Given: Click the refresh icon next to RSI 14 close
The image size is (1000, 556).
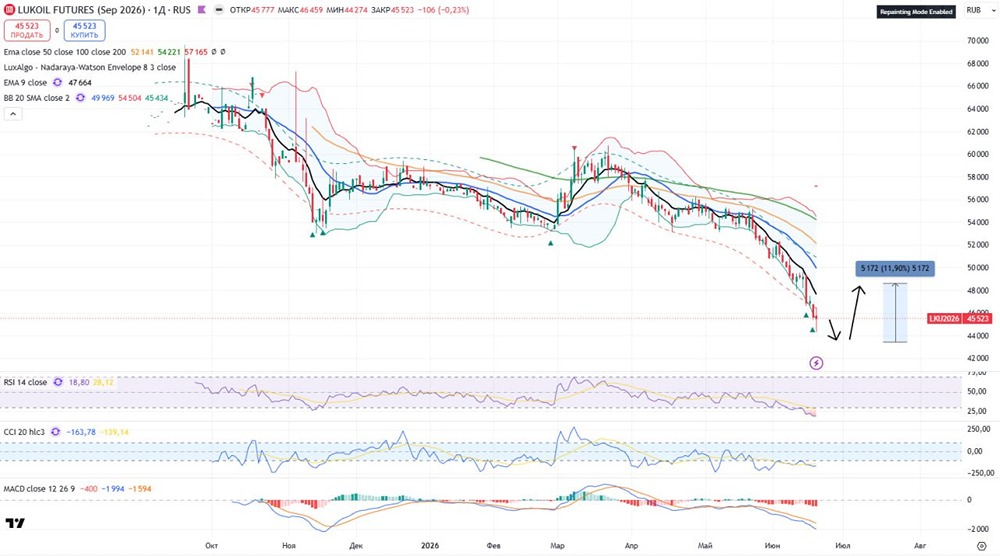Looking at the screenshot, I should pos(58,382).
